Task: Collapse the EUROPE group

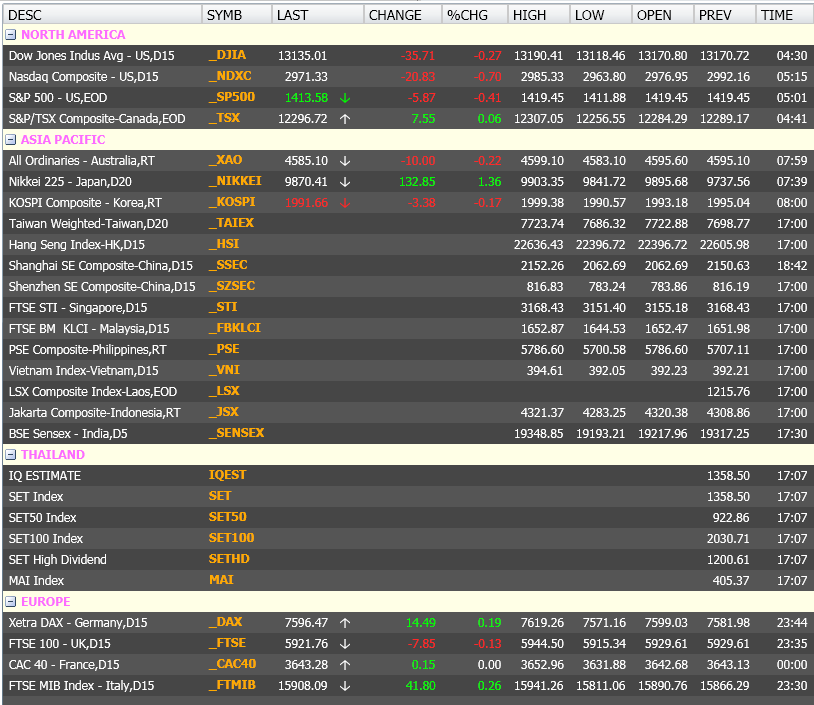Action: 10,602
